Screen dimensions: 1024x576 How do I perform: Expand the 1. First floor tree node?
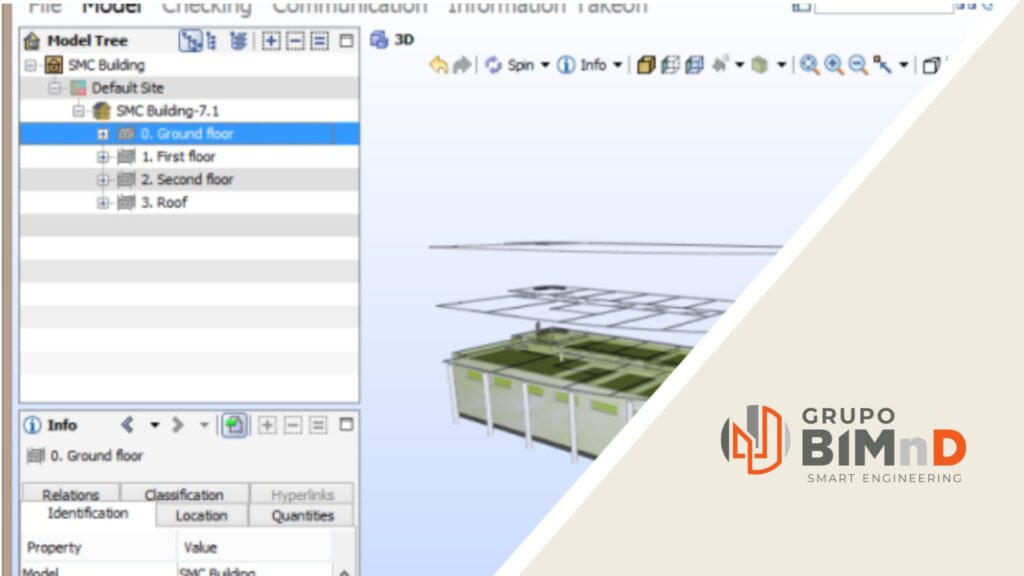[x=102, y=157]
